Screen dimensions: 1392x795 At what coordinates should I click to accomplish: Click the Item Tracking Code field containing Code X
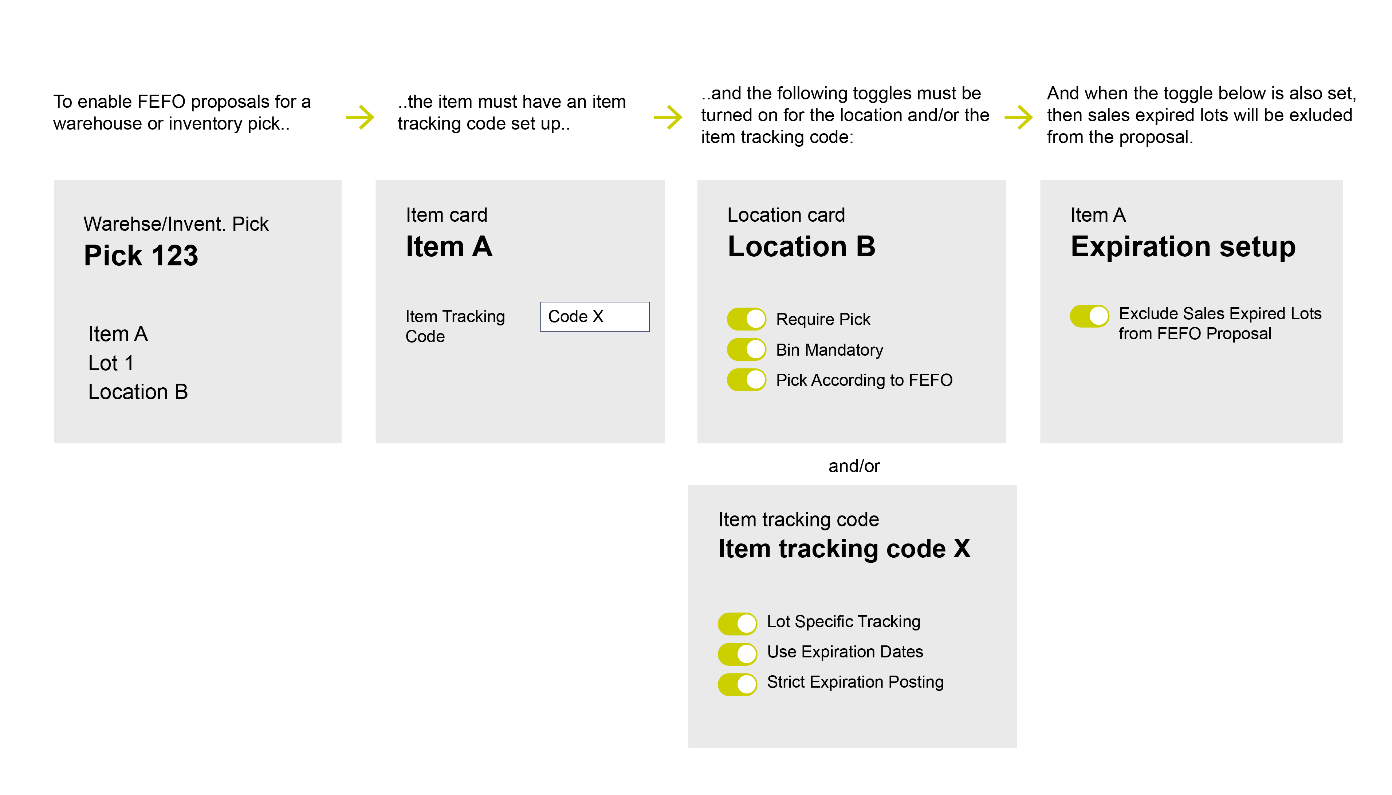tap(594, 317)
